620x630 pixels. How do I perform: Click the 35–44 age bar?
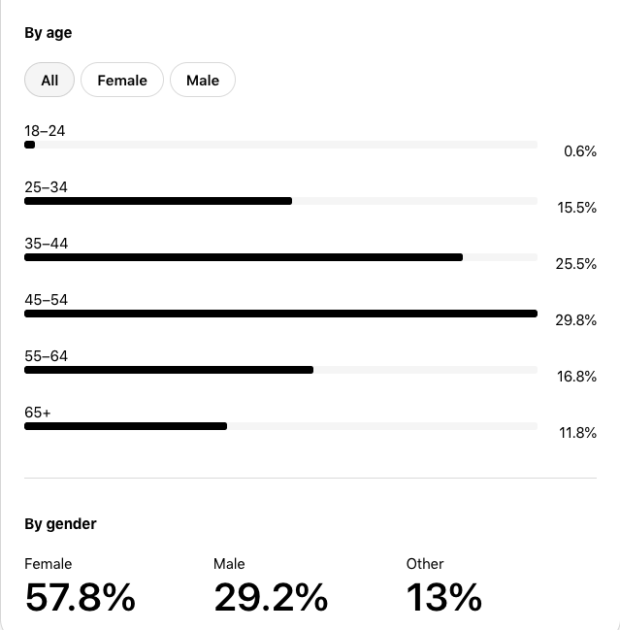point(243,257)
